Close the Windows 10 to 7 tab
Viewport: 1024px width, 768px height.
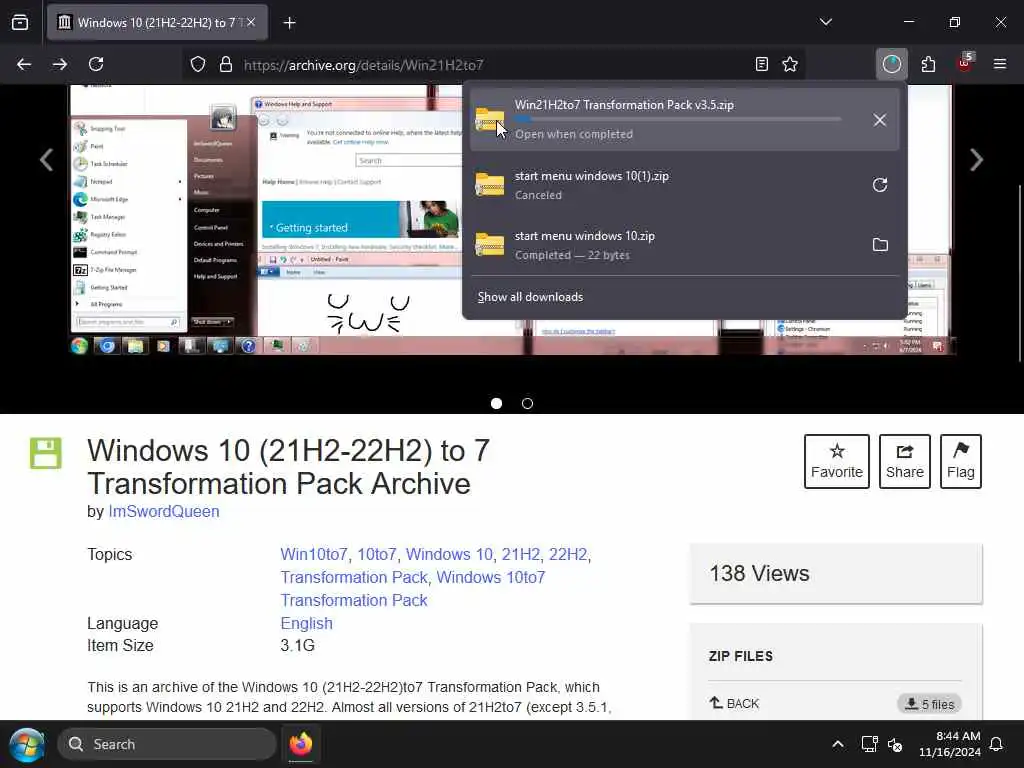pyautogui.click(x=251, y=22)
